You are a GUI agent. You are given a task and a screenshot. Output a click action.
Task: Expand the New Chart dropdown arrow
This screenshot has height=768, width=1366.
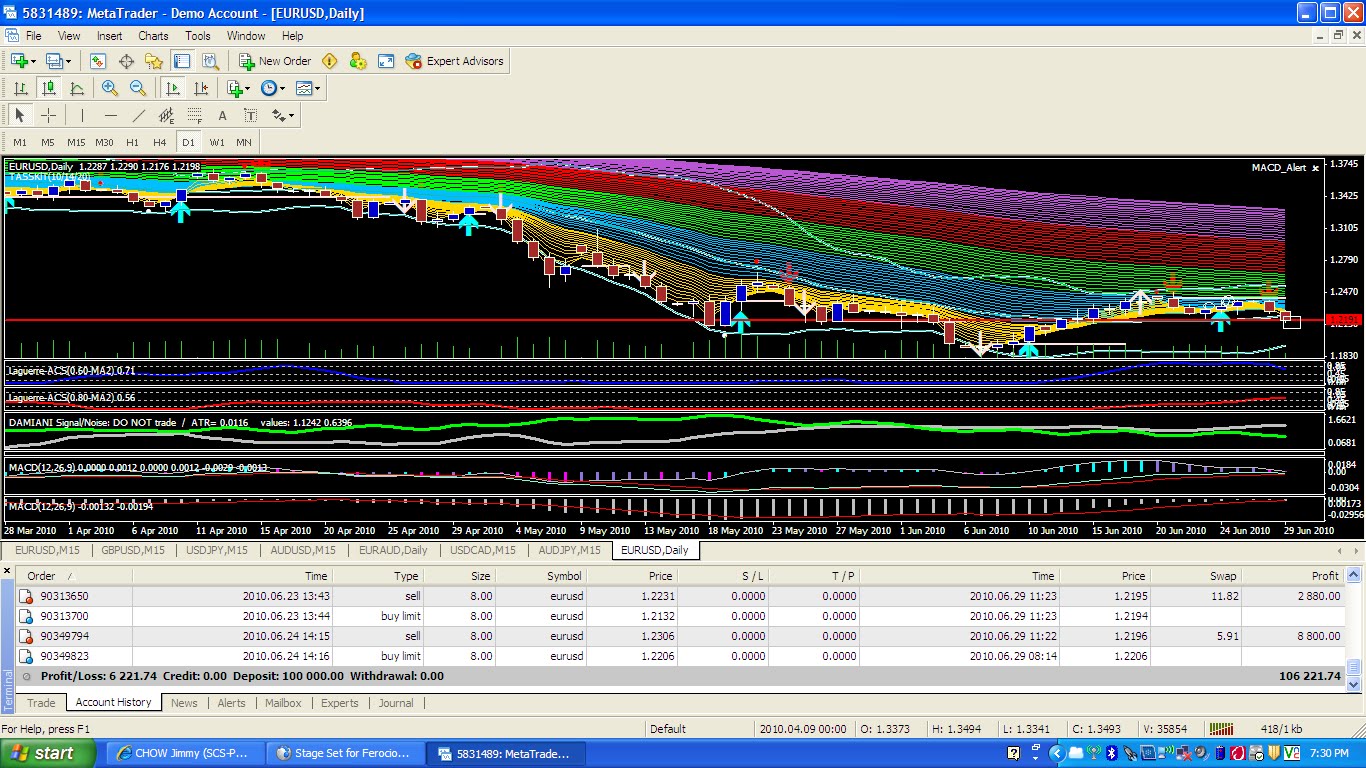33,61
